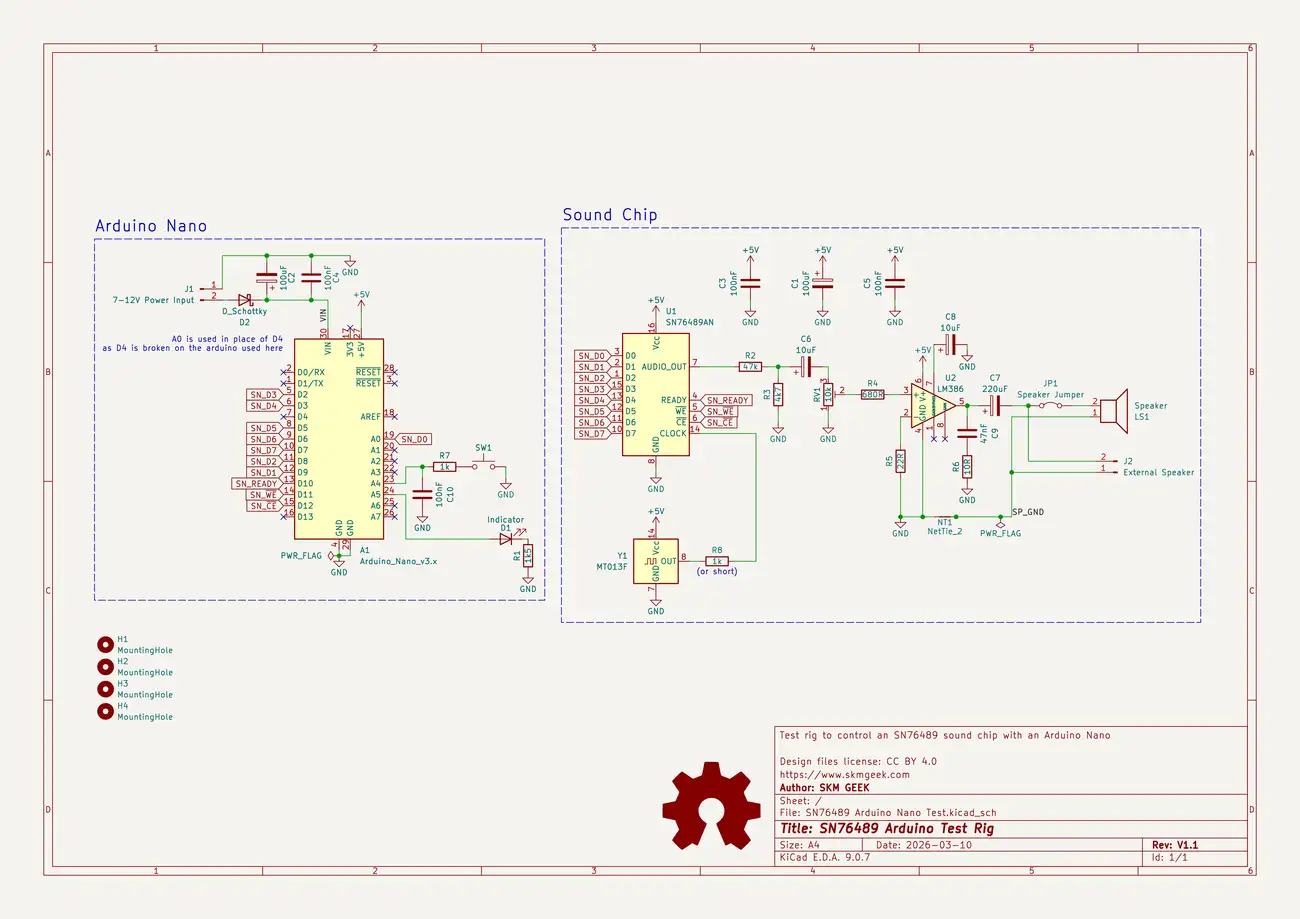This screenshot has height=919, width=1300.
Task: Click the 'Rev: V1.1' revision field
Action: 1175,845
